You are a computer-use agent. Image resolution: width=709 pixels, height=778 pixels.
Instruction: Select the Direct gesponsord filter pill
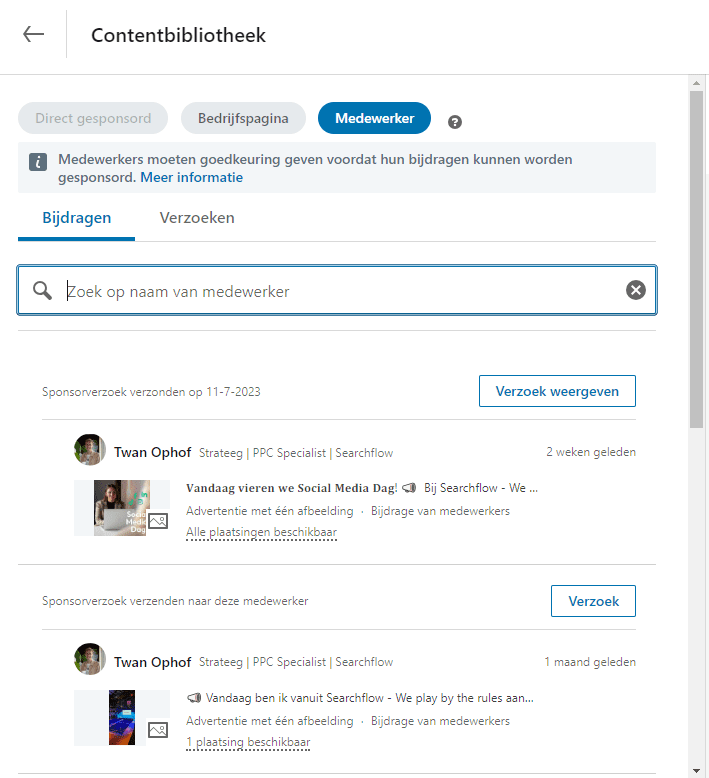point(93,118)
